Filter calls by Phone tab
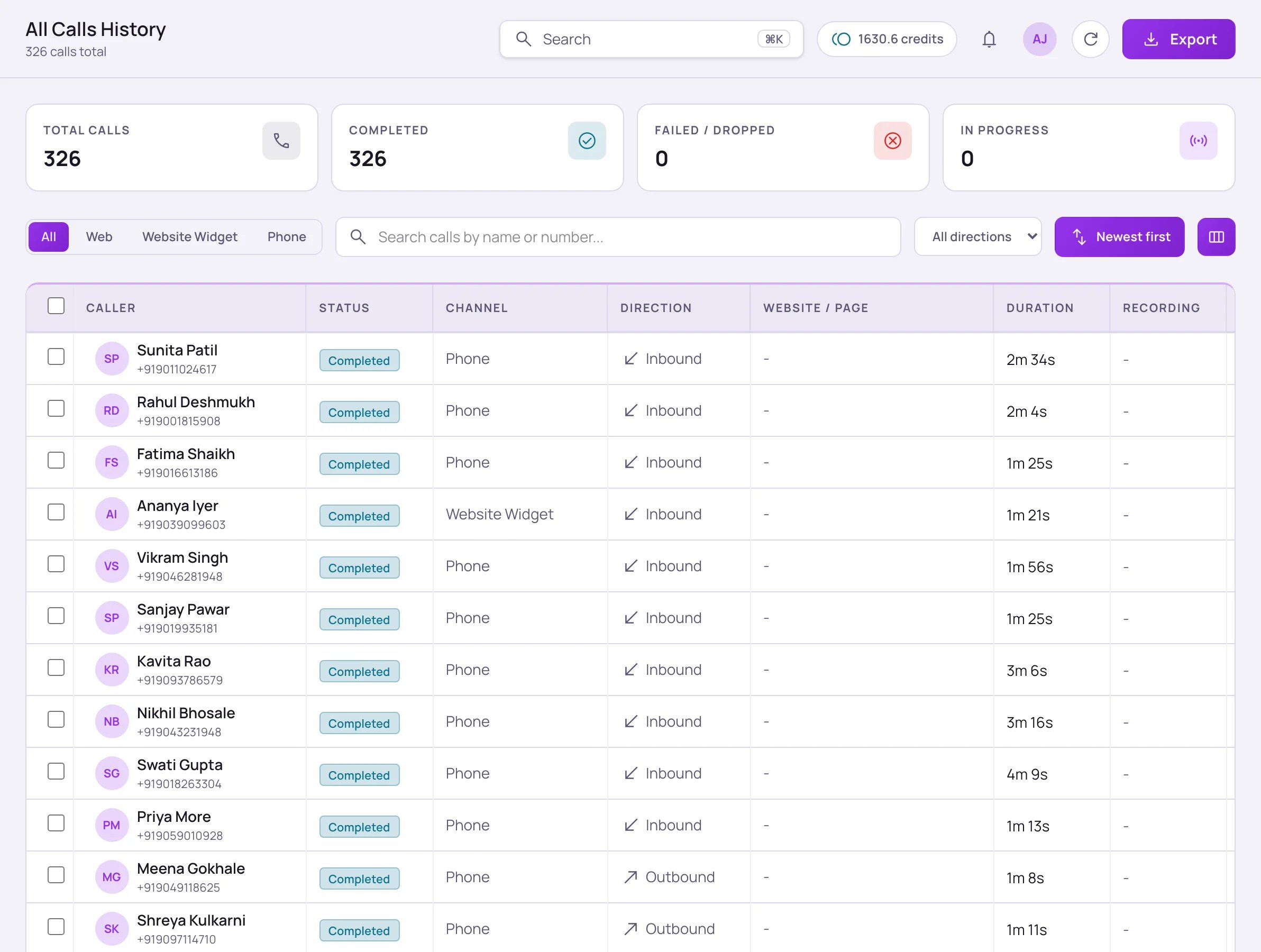Viewport: 1261px width, 952px height. tap(287, 237)
